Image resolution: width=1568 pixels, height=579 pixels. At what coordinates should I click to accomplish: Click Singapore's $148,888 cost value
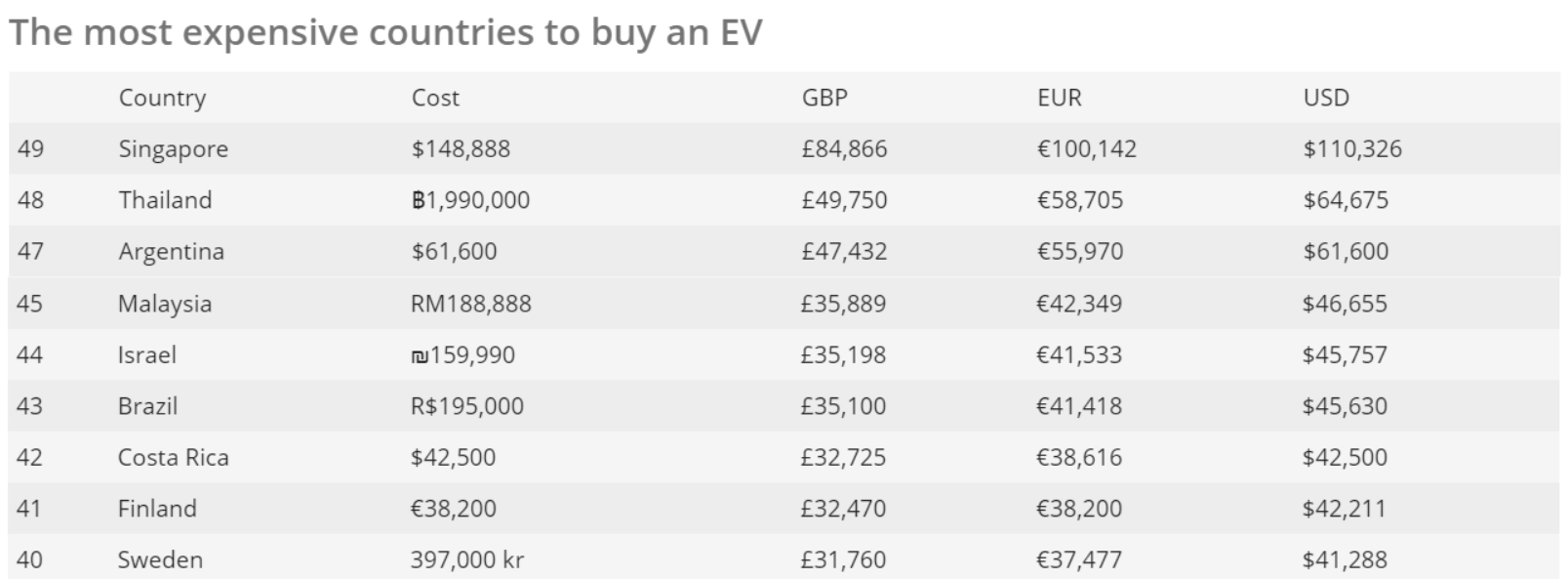(x=461, y=149)
